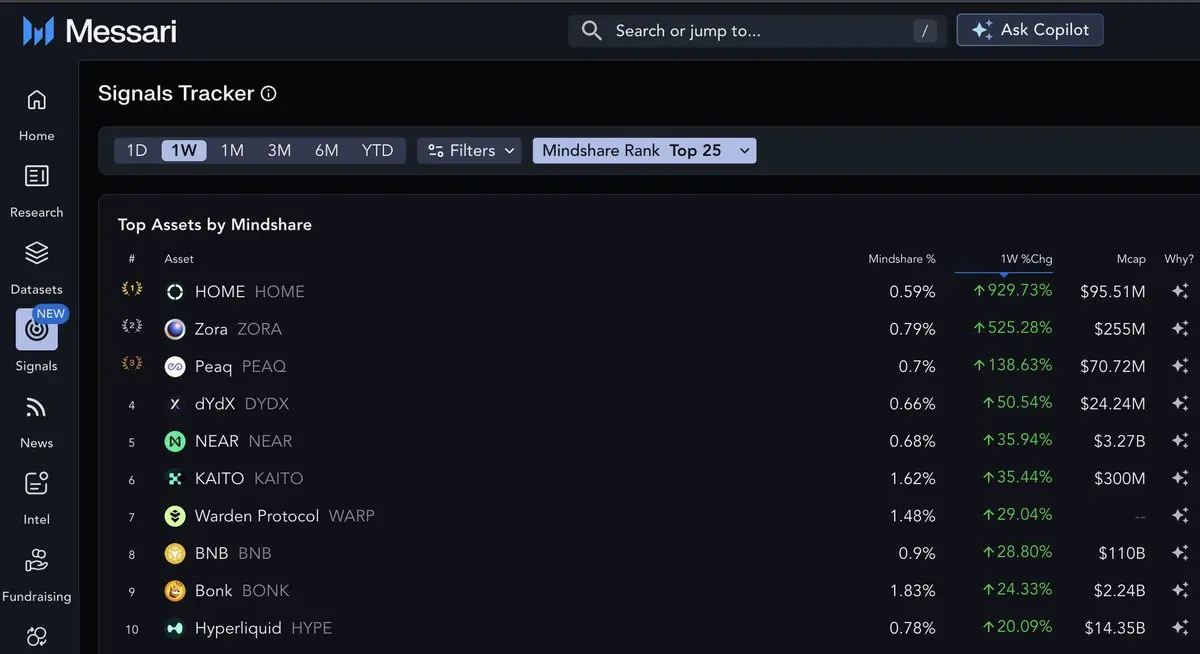1200x654 pixels.
Task: Select the 1D timeframe
Action: click(x=137, y=150)
